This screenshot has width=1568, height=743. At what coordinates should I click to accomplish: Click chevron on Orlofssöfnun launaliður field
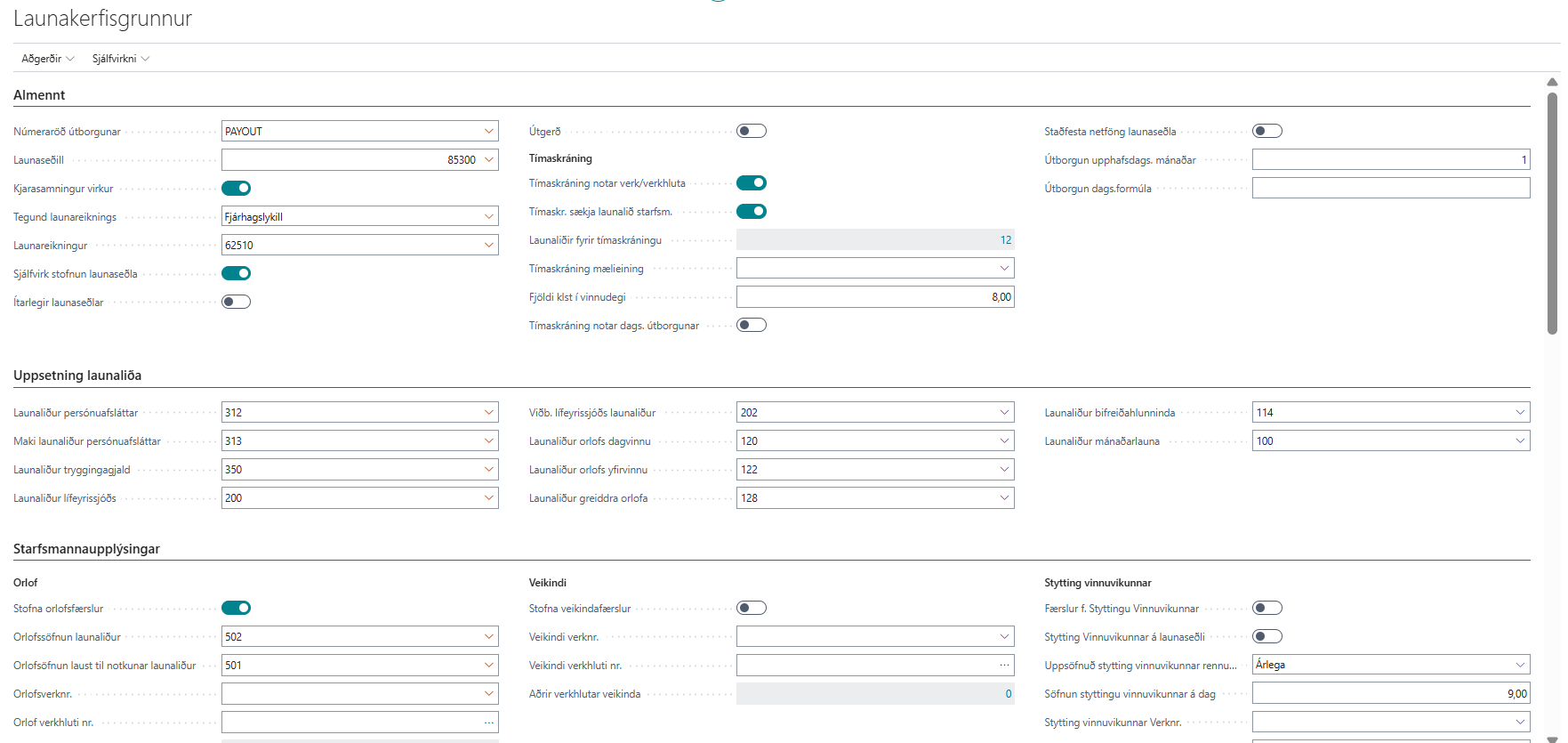tap(488, 637)
